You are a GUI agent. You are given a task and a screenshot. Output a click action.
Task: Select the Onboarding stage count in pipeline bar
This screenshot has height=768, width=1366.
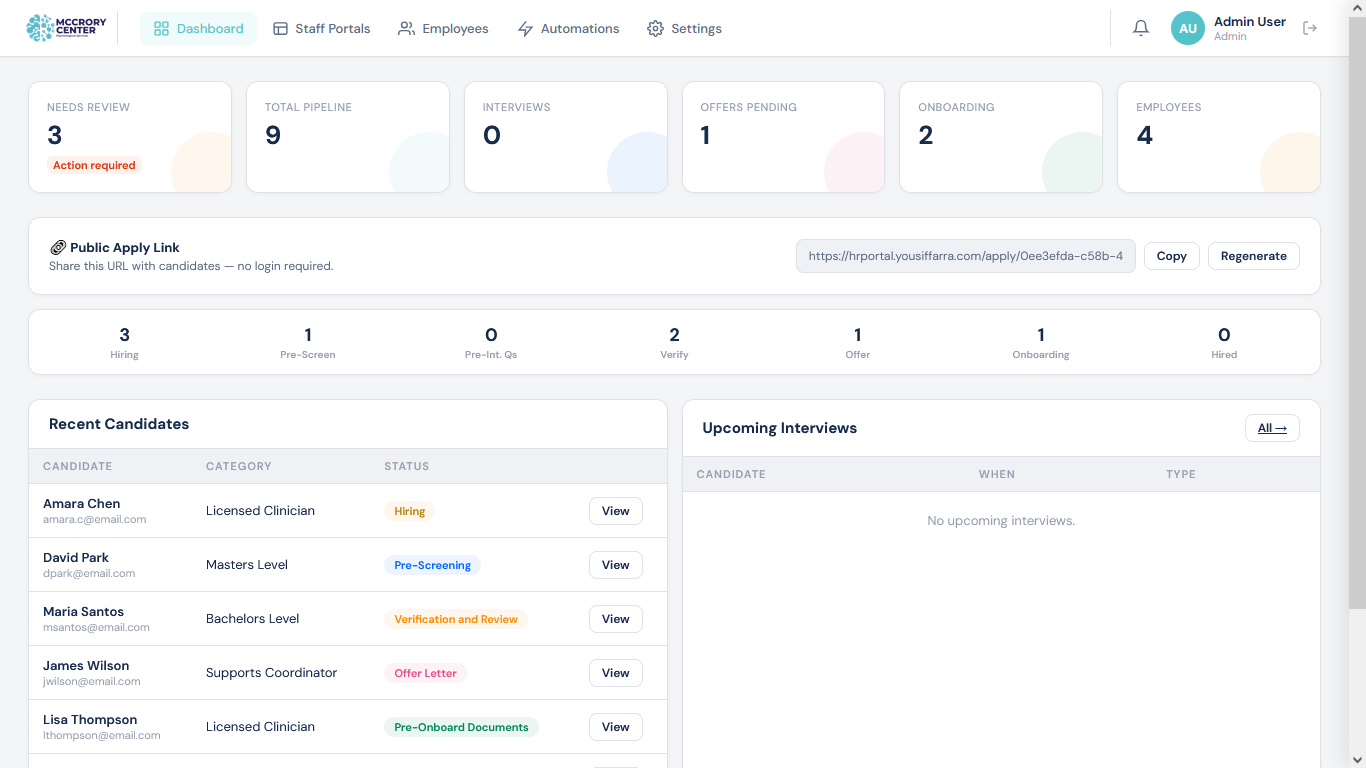pyautogui.click(x=1041, y=342)
